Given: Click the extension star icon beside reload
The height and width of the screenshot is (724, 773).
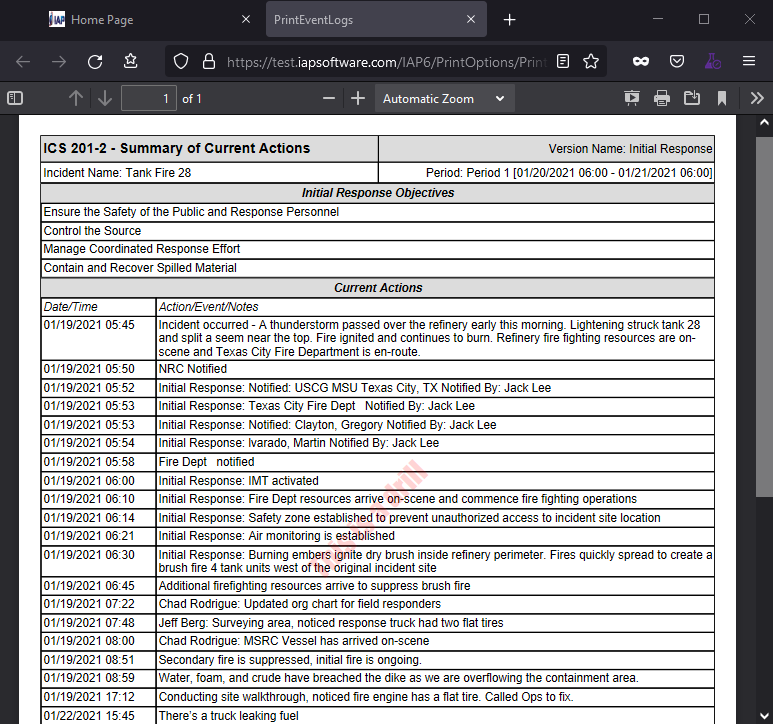Looking at the screenshot, I should click(131, 62).
